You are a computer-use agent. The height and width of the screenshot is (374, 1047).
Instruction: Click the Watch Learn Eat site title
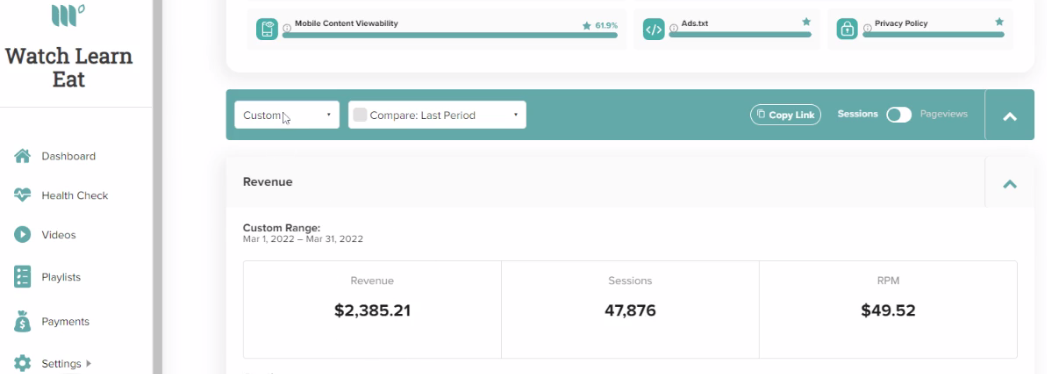[69, 67]
